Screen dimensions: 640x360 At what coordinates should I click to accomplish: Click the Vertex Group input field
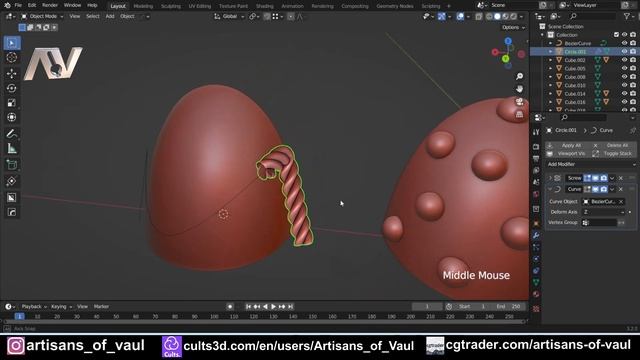coord(599,222)
